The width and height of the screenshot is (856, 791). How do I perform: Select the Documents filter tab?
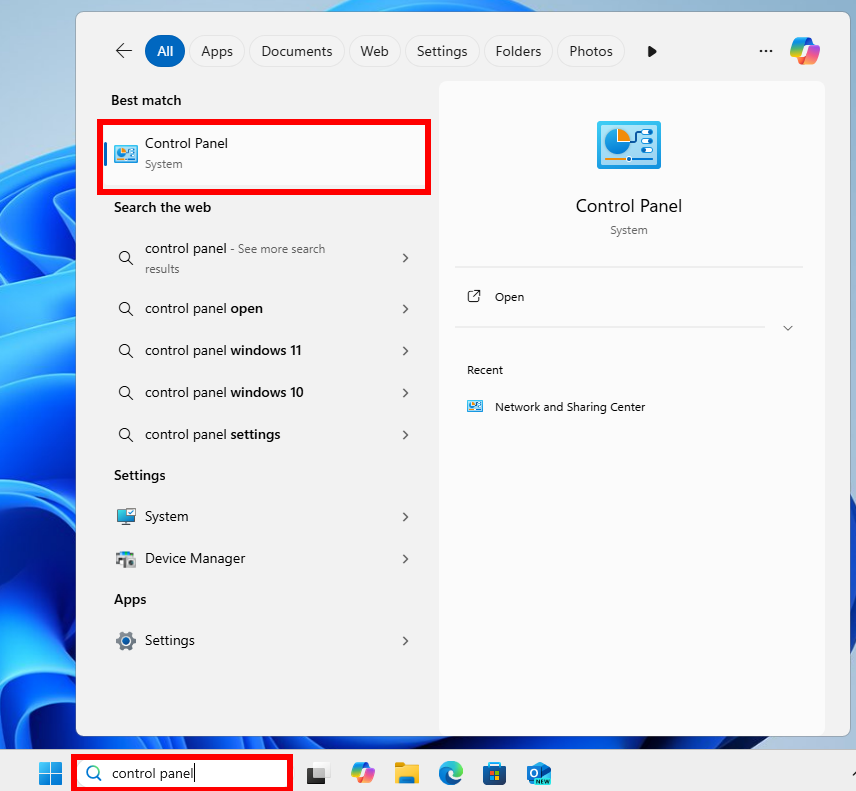point(297,51)
